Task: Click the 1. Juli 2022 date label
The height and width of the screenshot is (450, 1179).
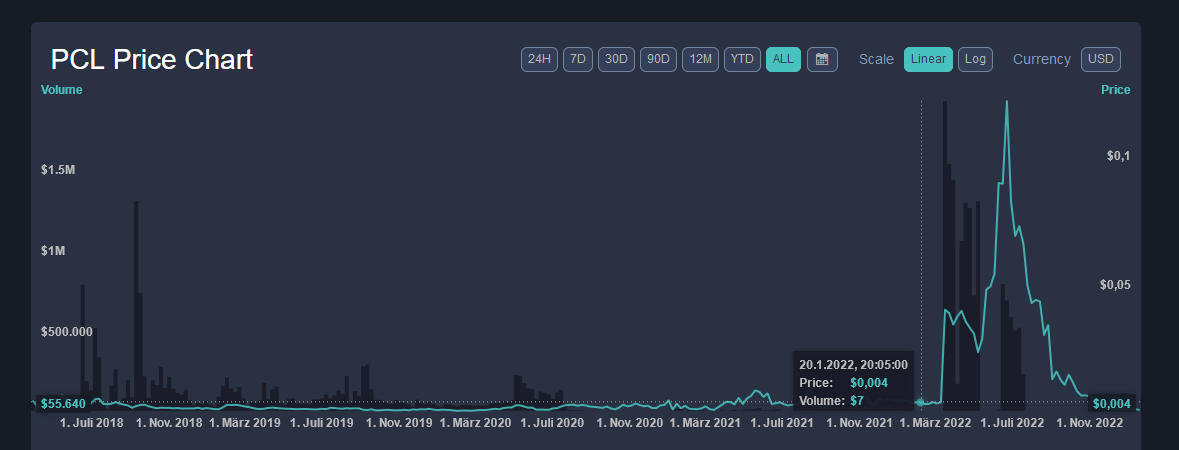Action: pyautogui.click(x=1012, y=423)
